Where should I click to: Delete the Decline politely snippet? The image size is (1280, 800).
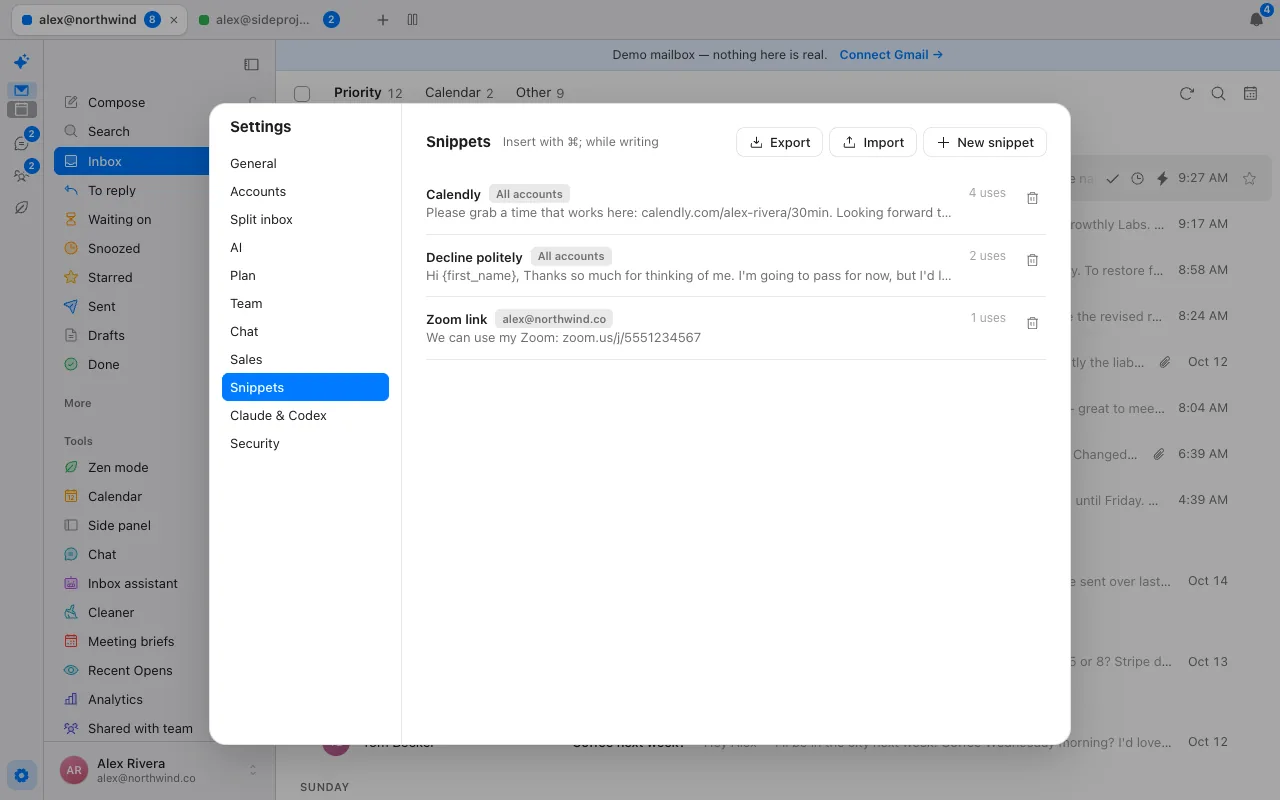(1033, 260)
